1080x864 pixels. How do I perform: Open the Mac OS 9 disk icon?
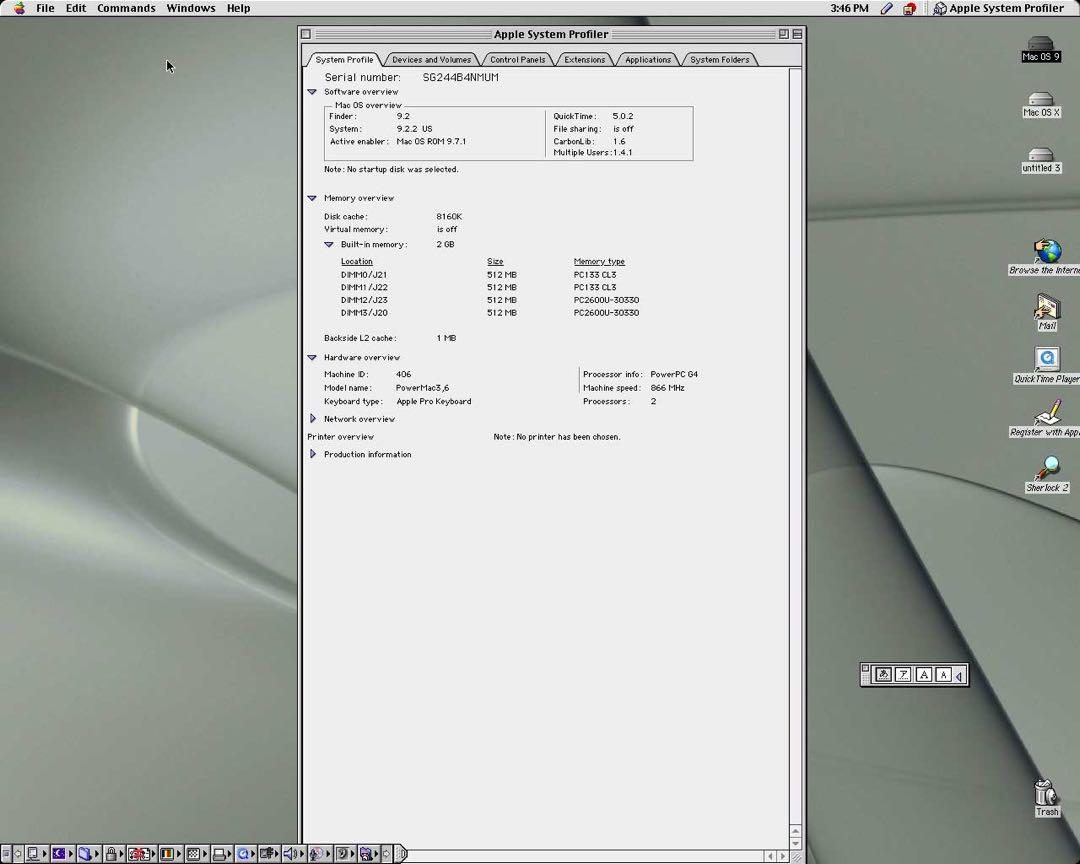(x=1041, y=50)
